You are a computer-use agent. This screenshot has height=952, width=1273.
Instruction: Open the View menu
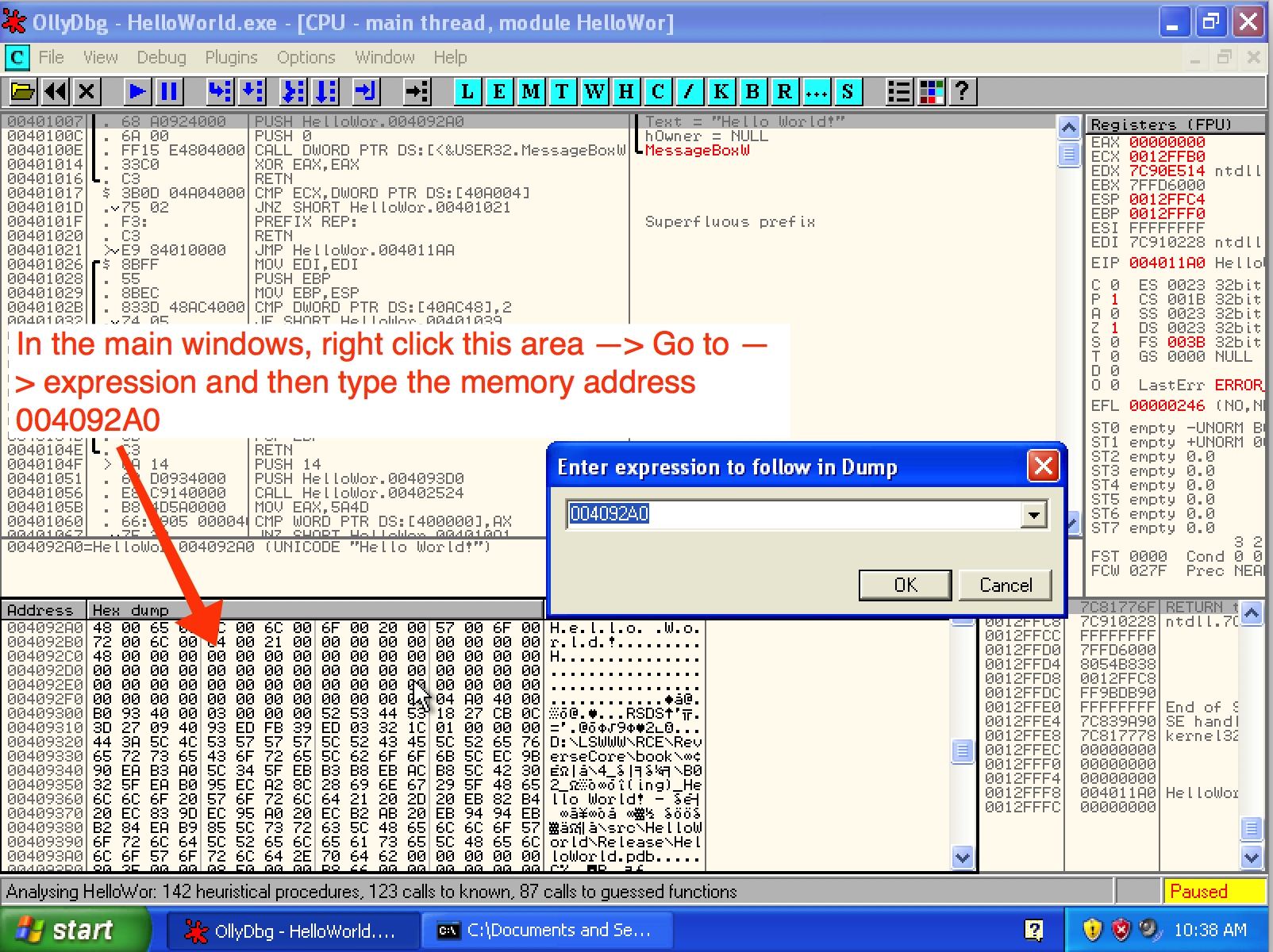tap(101, 57)
